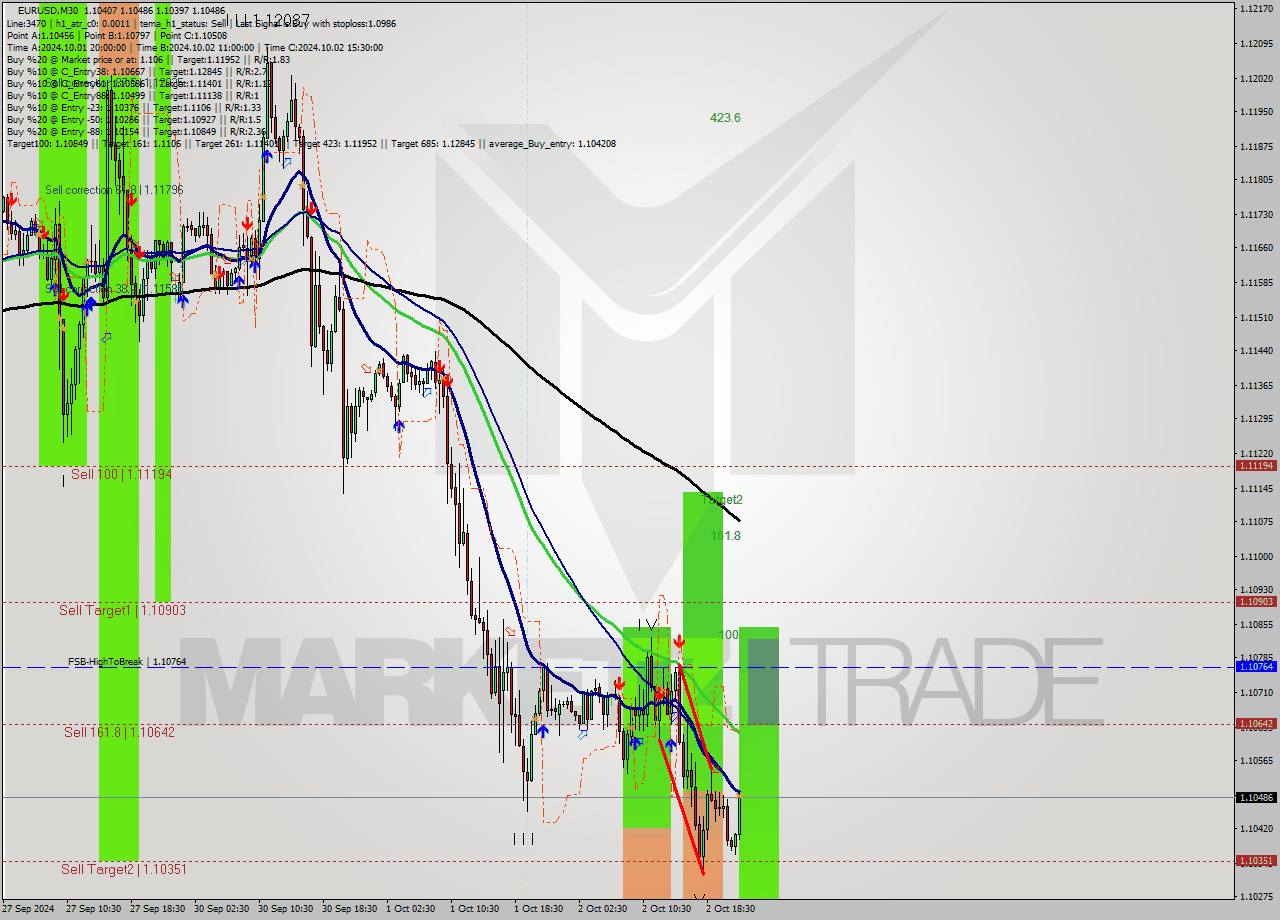Click the '1 Oct 10:30' time axis label
The width and height of the screenshot is (1280, 920).
(x=474, y=909)
